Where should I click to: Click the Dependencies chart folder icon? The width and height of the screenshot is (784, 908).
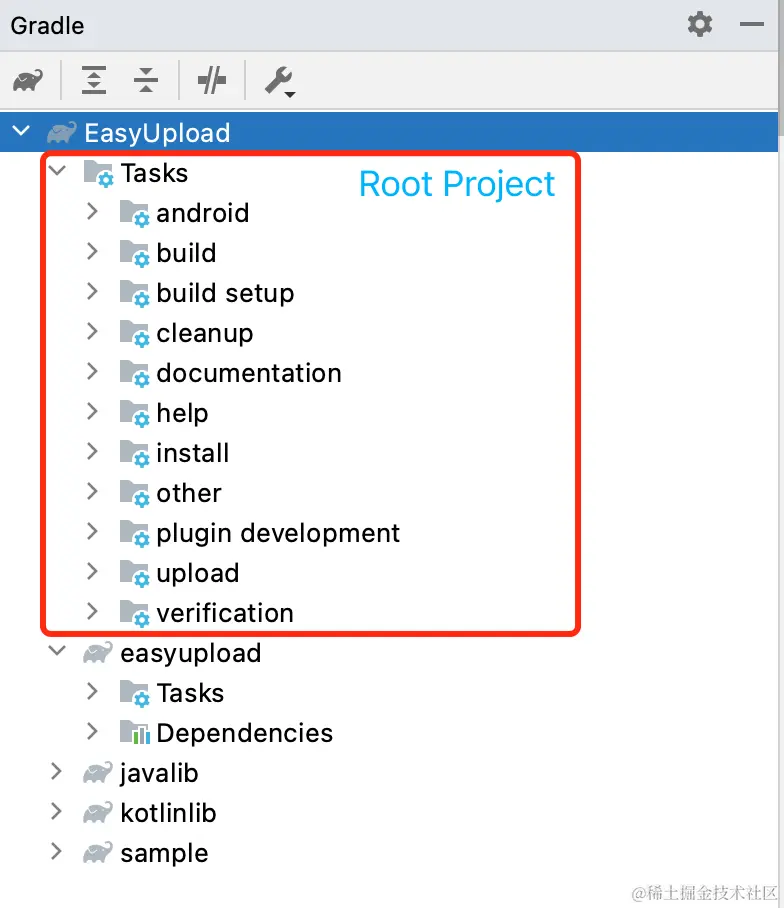coord(134,733)
